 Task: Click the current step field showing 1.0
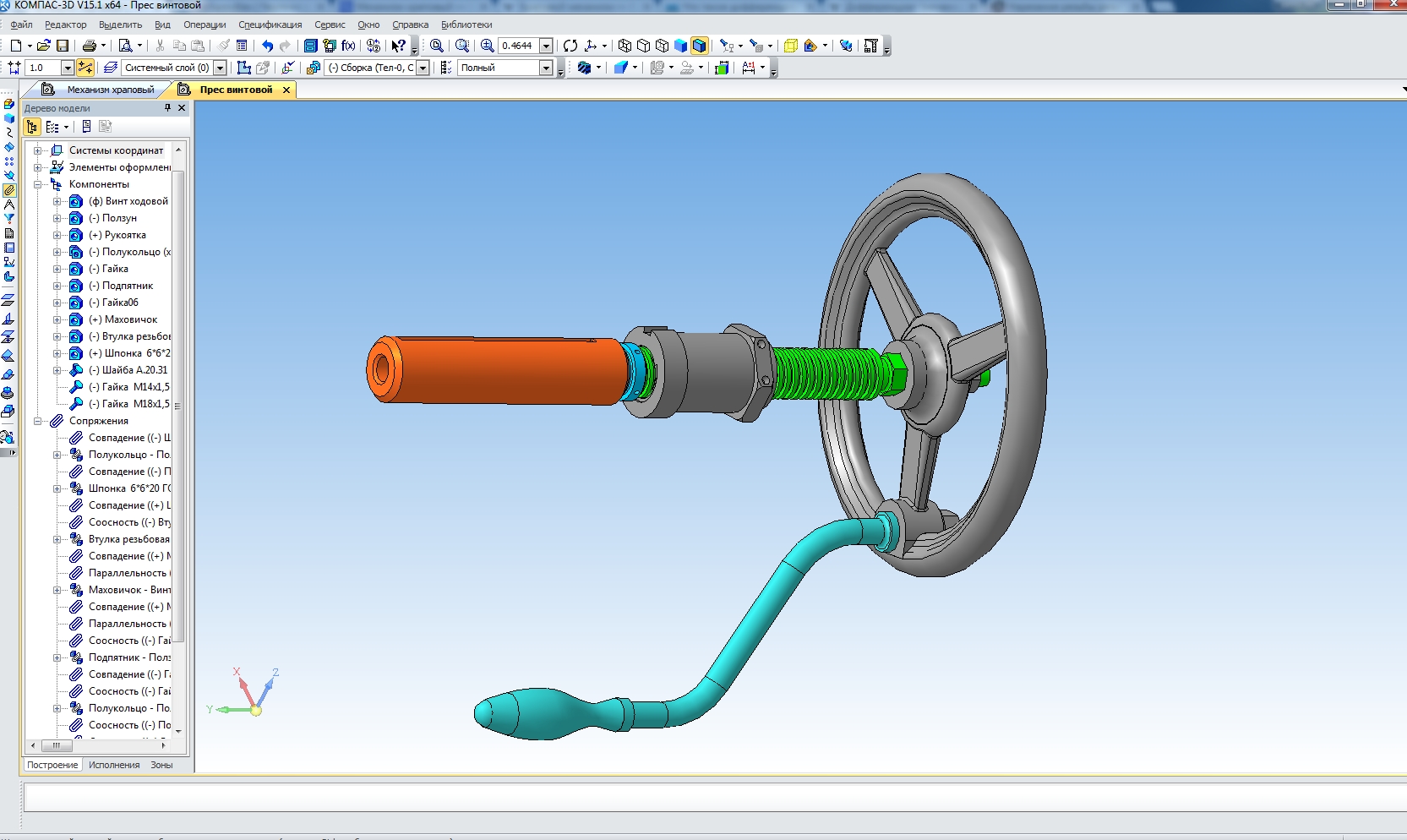[x=42, y=68]
